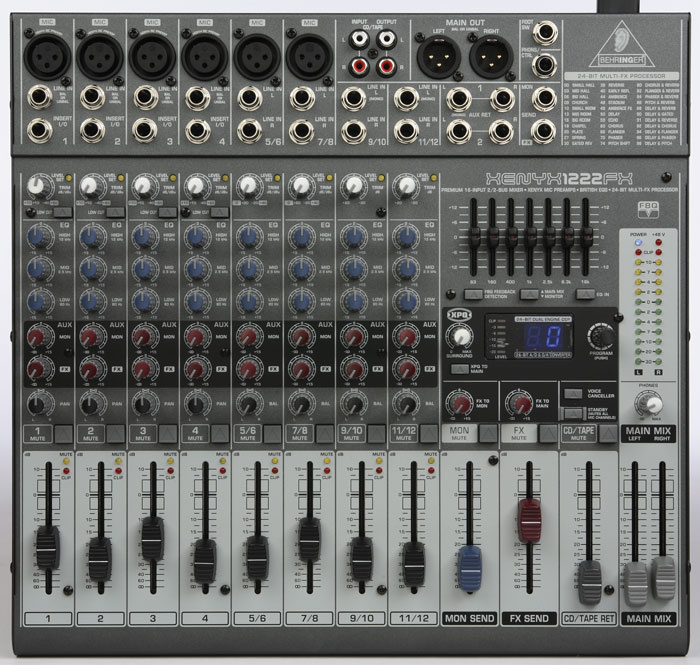
Task: Click the Behringer triangle logo
Action: coord(622,45)
